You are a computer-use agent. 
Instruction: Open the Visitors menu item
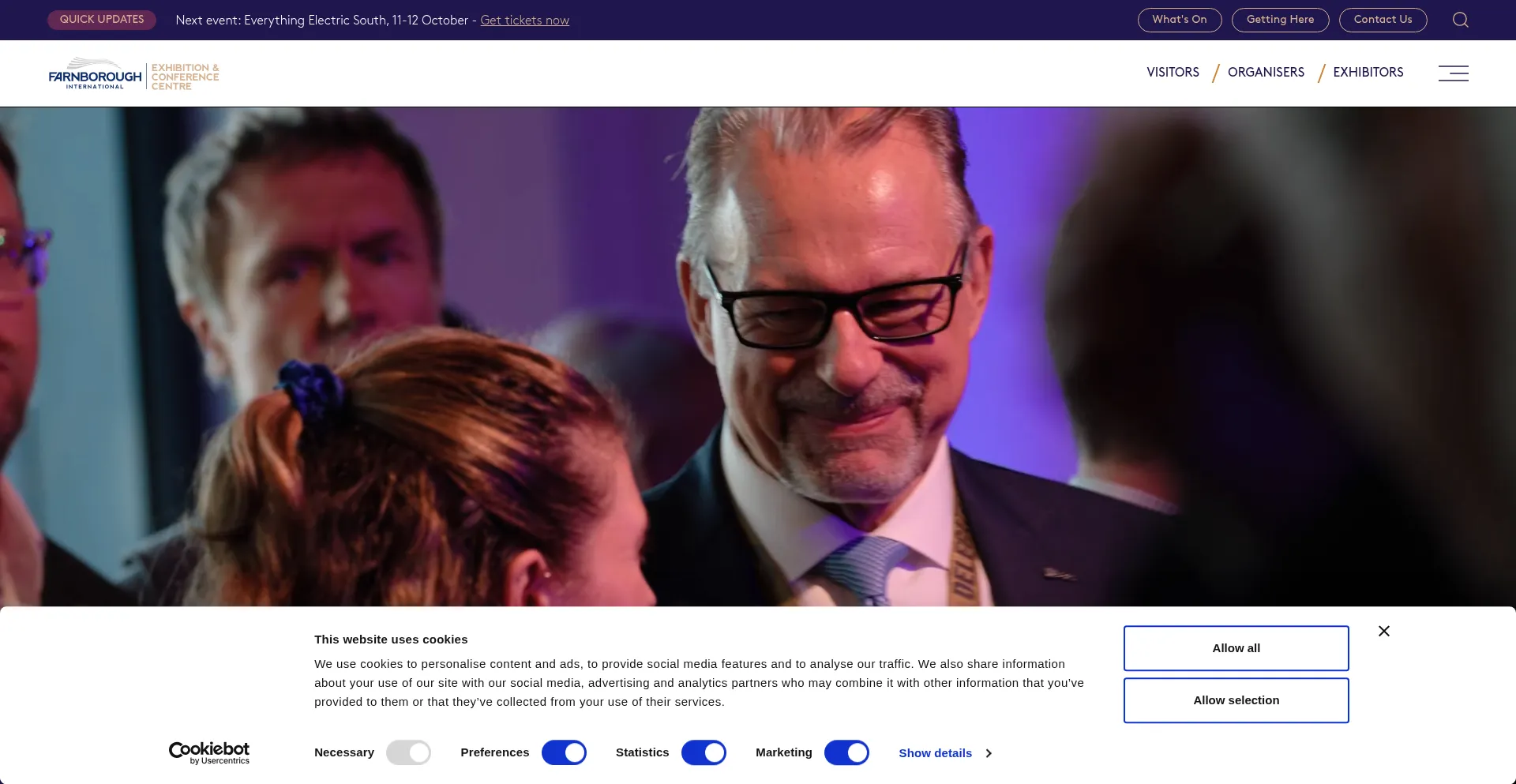(x=1173, y=72)
